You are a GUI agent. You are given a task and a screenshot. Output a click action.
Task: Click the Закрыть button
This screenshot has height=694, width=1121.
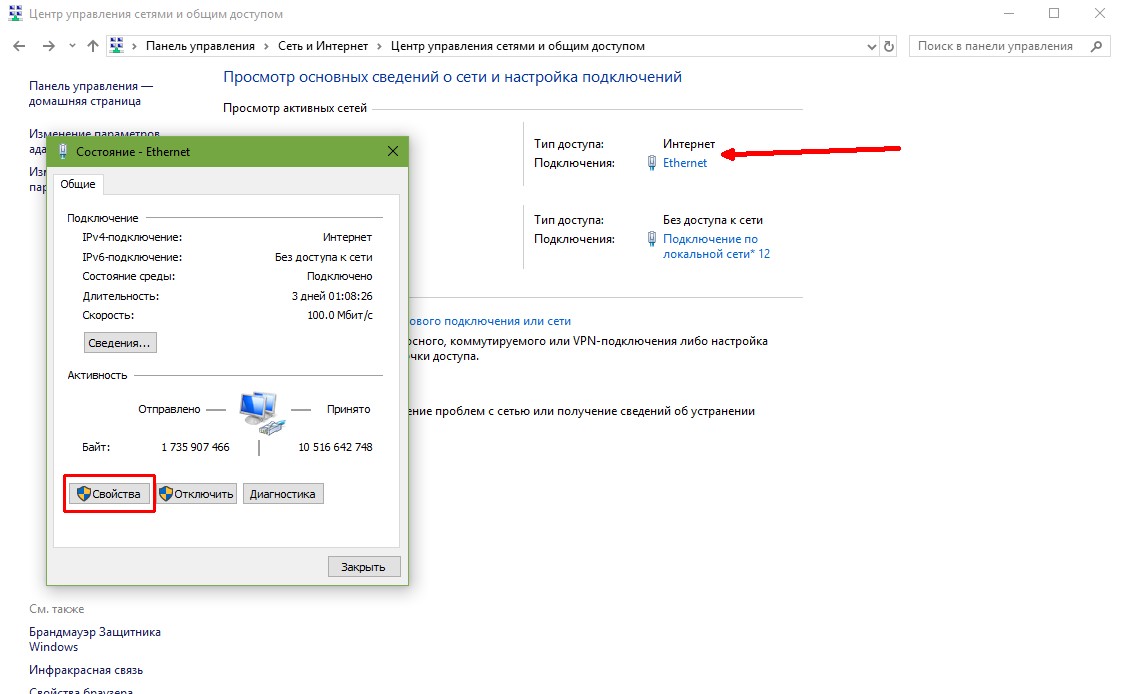(x=364, y=567)
